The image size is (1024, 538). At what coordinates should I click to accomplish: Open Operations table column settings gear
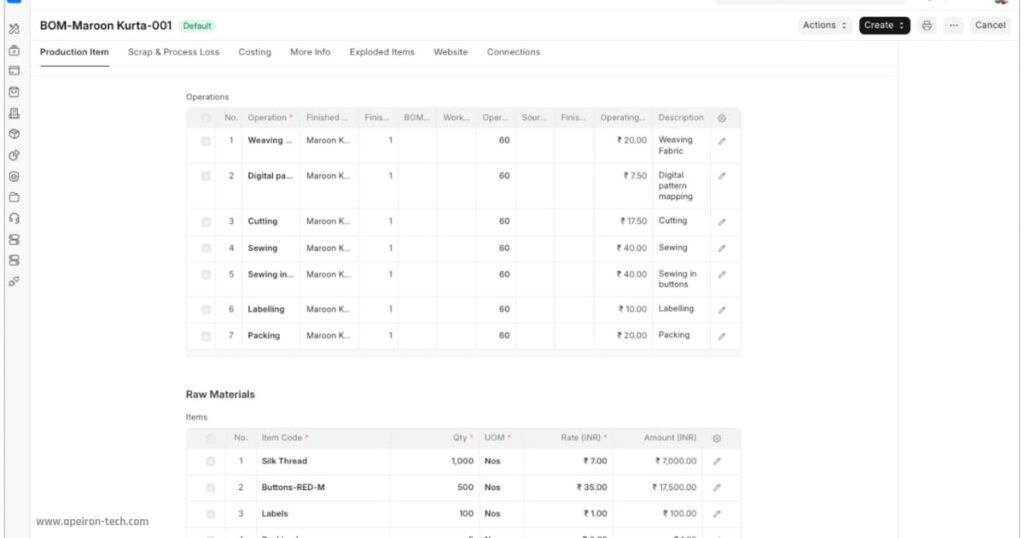[722, 118]
